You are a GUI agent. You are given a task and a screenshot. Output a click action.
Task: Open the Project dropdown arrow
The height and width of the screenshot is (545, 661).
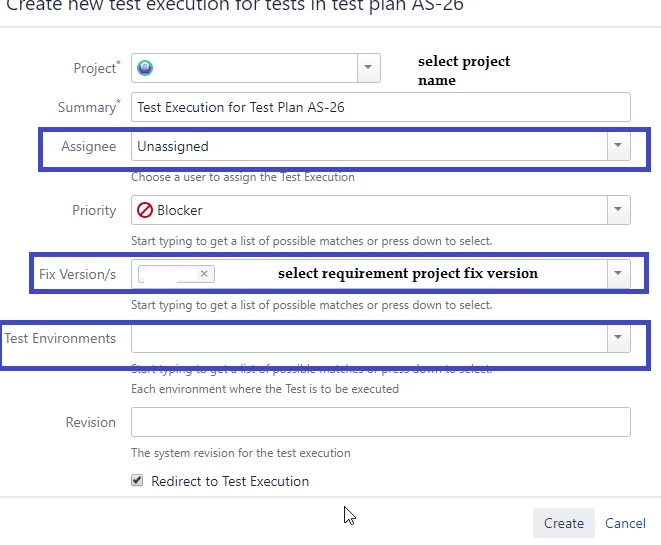369,67
